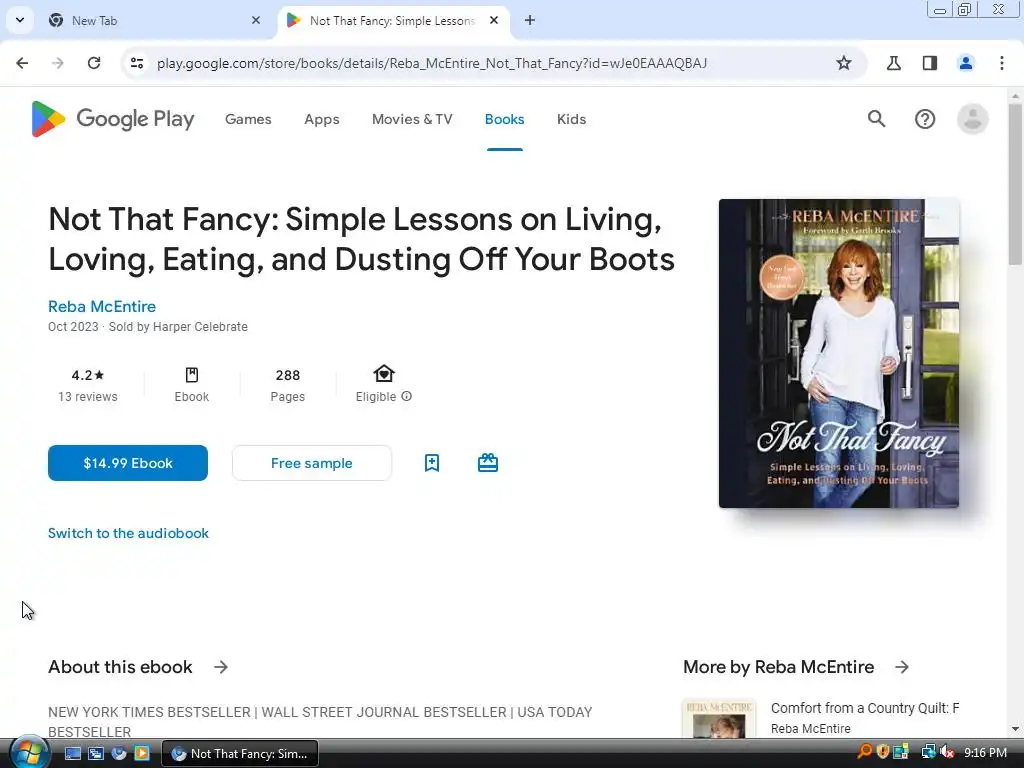Click the 288 Pages info
This screenshot has width=1024, height=768.
(x=287, y=385)
